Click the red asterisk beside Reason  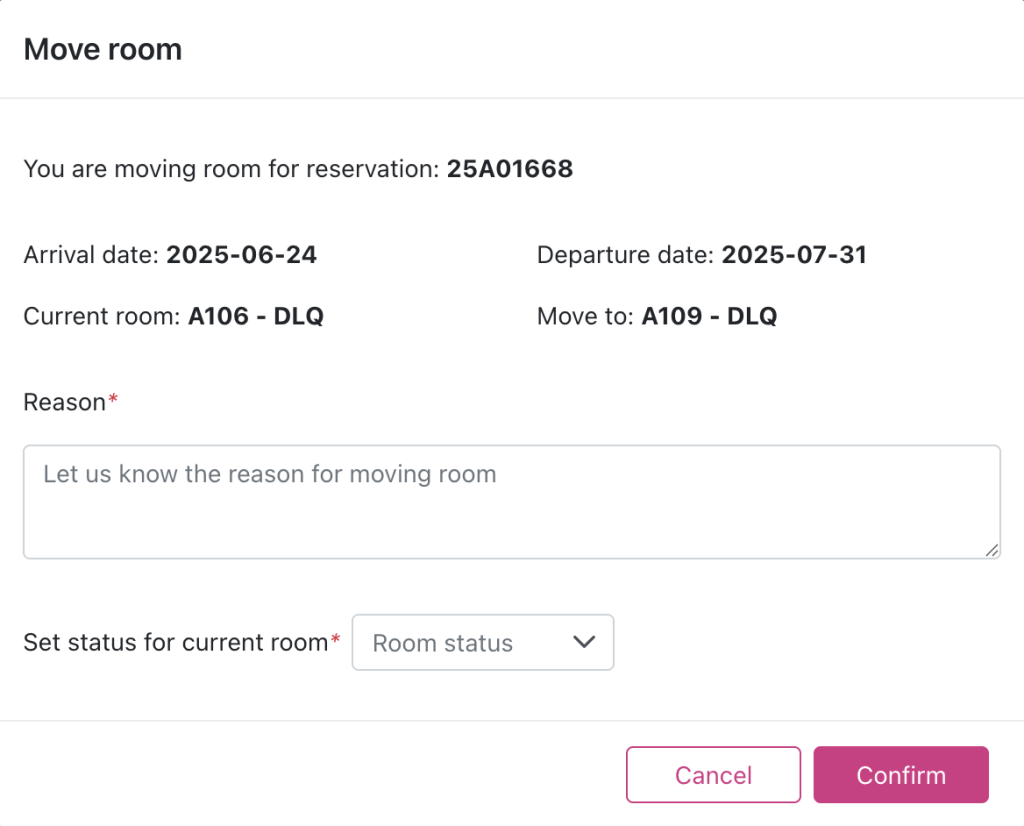(x=113, y=399)
